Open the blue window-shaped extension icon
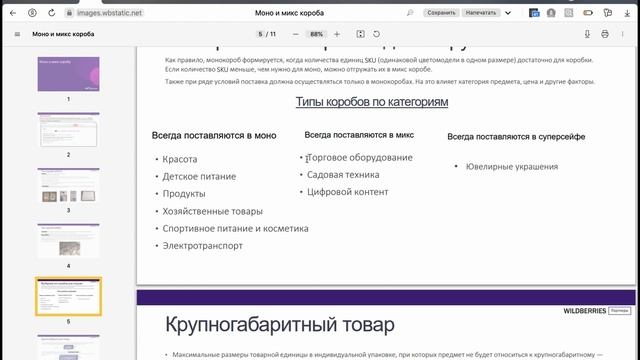This screenshot has height=360, width=640. click(x=534, y=13)
